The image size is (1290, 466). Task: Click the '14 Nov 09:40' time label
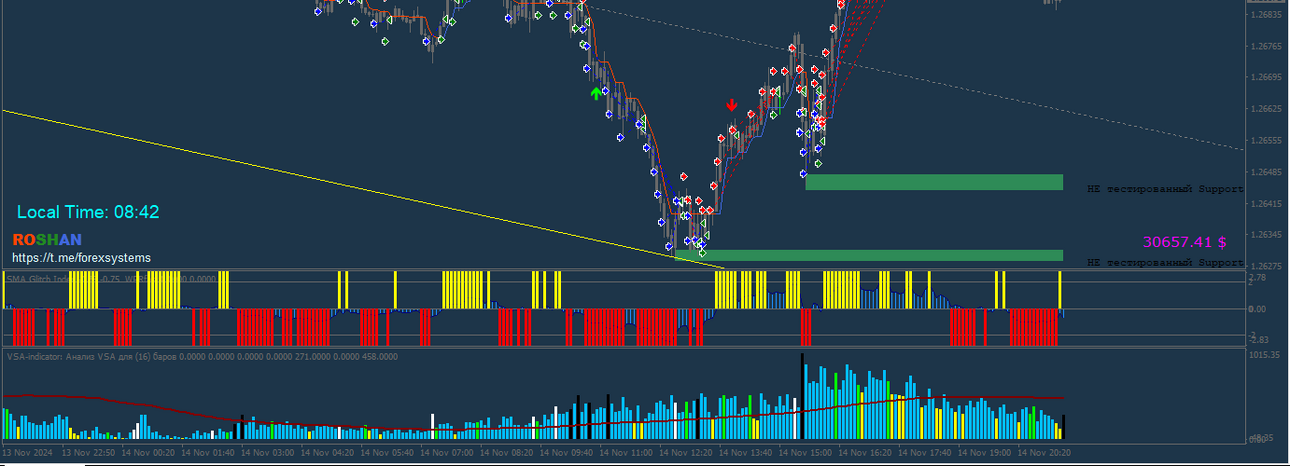566,452
